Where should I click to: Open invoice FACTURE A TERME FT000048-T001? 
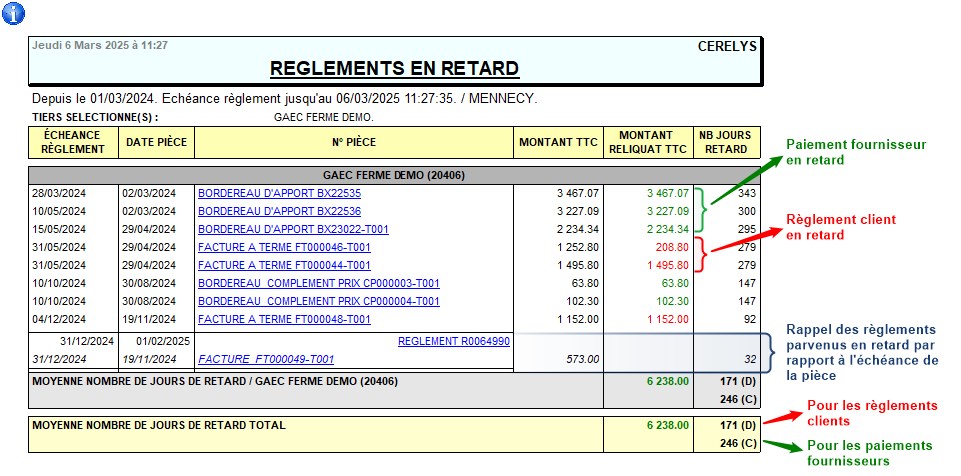[x=284, y=319]
